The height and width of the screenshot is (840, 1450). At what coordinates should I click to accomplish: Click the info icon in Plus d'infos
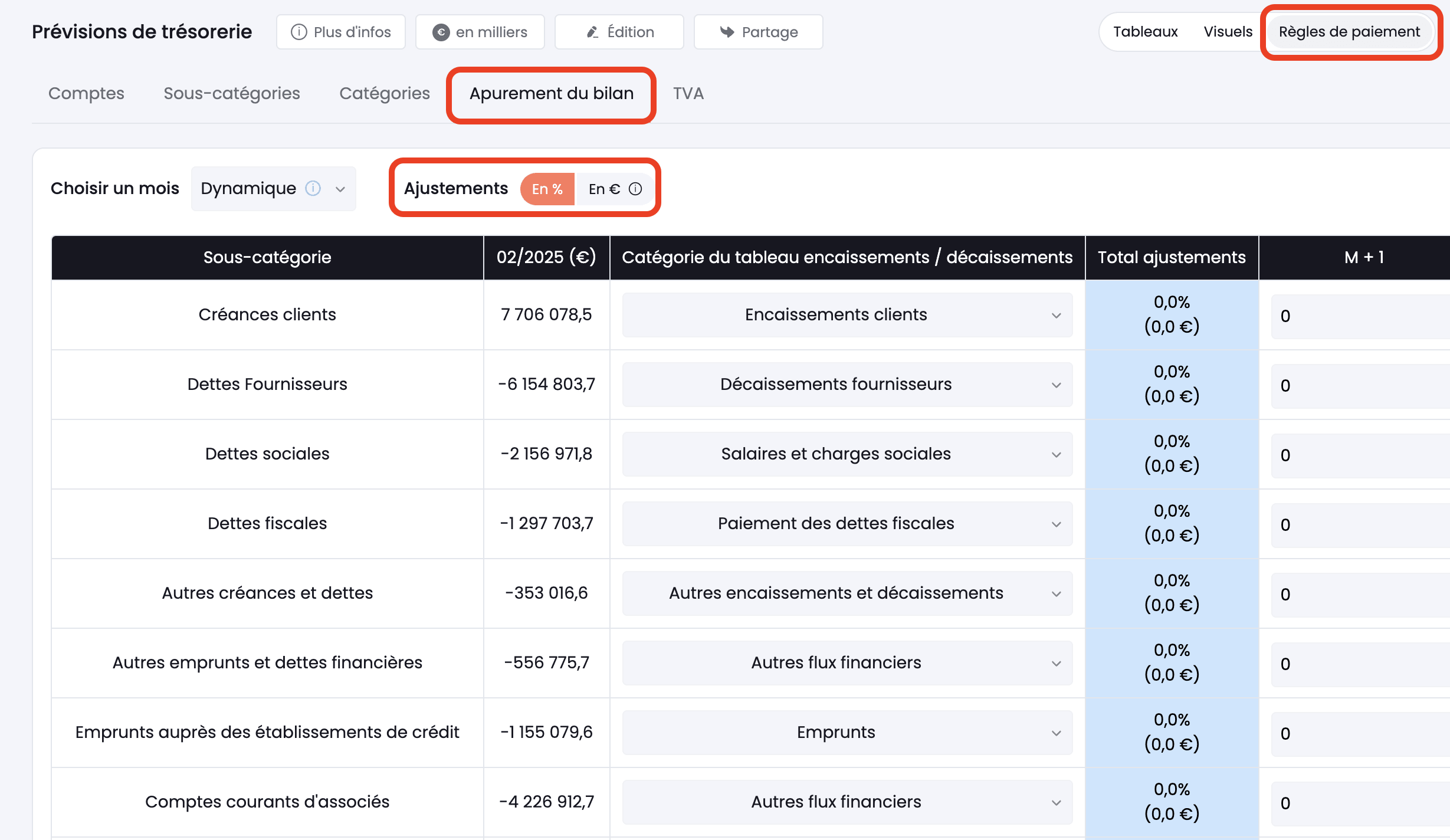pyautogui.click(x=299, y=32)
